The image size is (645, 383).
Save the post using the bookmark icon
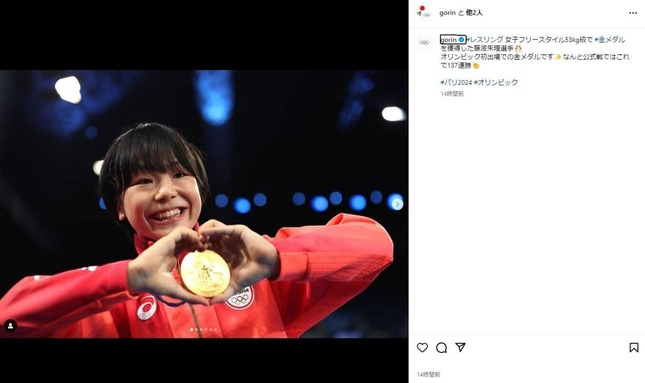point(634,348)
